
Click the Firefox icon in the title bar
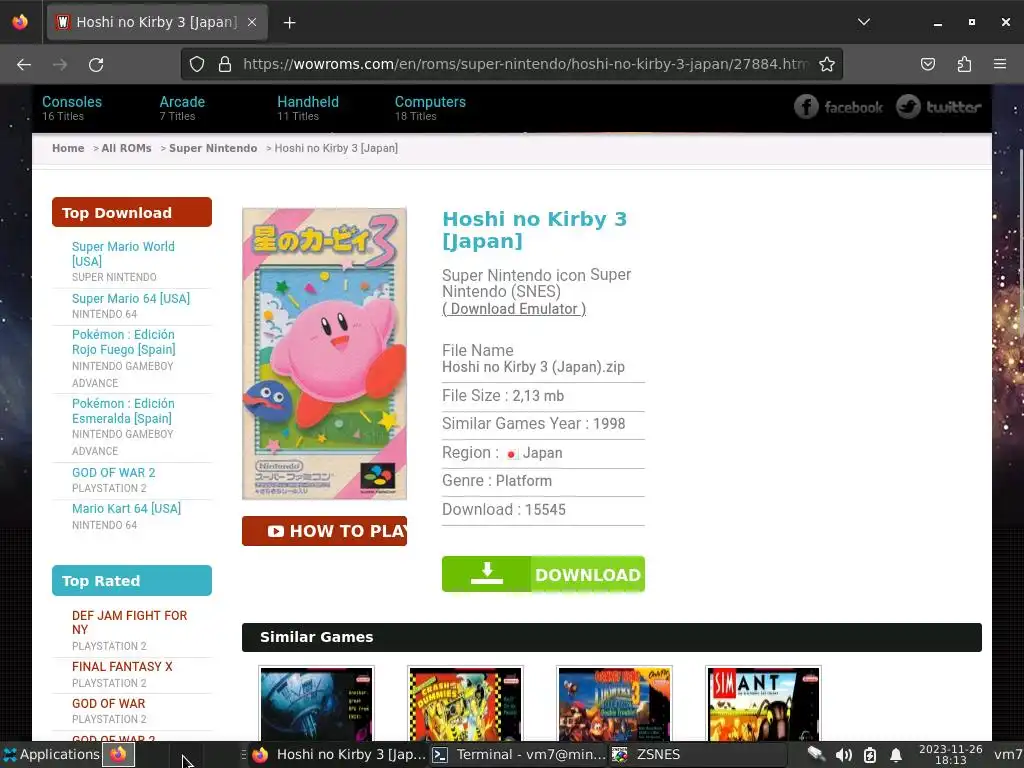pos(20,22)
